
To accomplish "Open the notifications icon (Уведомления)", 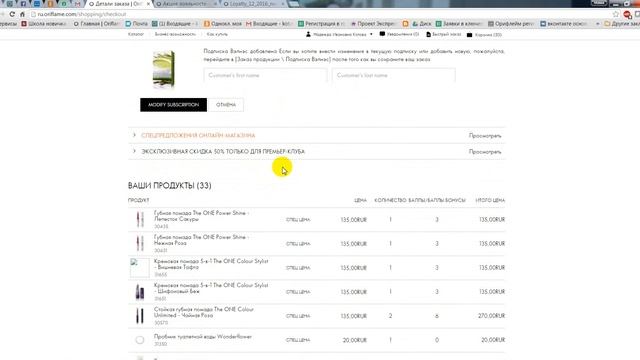I will [382, 34].
